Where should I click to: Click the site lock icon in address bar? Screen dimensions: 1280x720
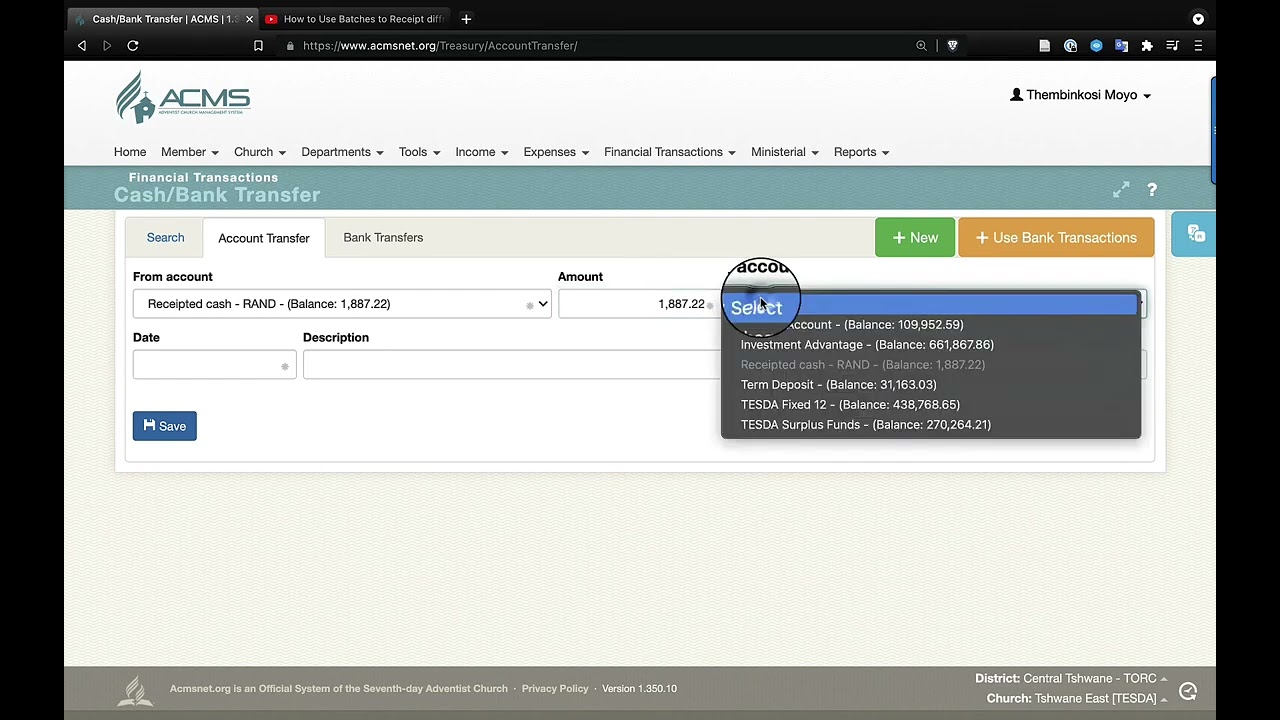pyautogui.click(x=290, y=46)
